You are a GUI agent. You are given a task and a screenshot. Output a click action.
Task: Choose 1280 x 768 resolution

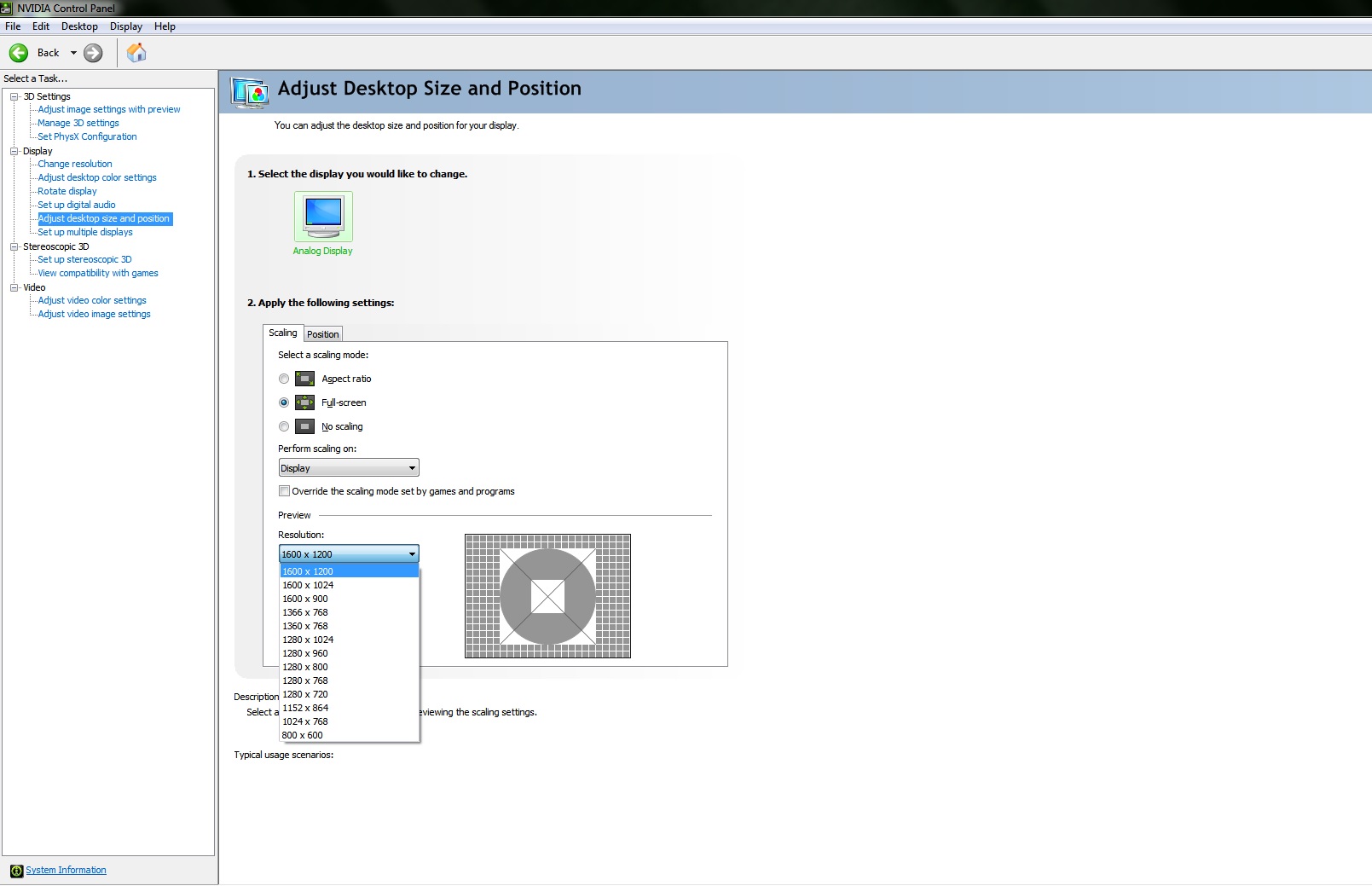(x=350, y=680)
